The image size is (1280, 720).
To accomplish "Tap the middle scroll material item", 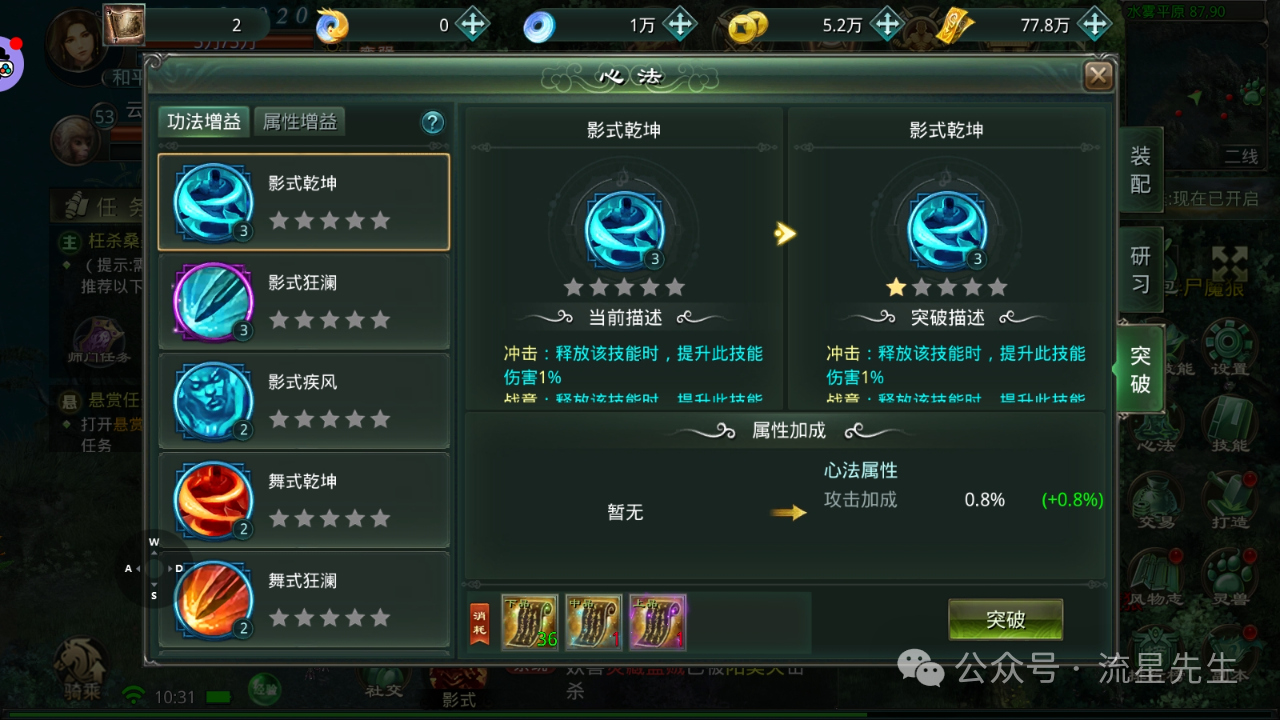I will click(x=594, y=623).
